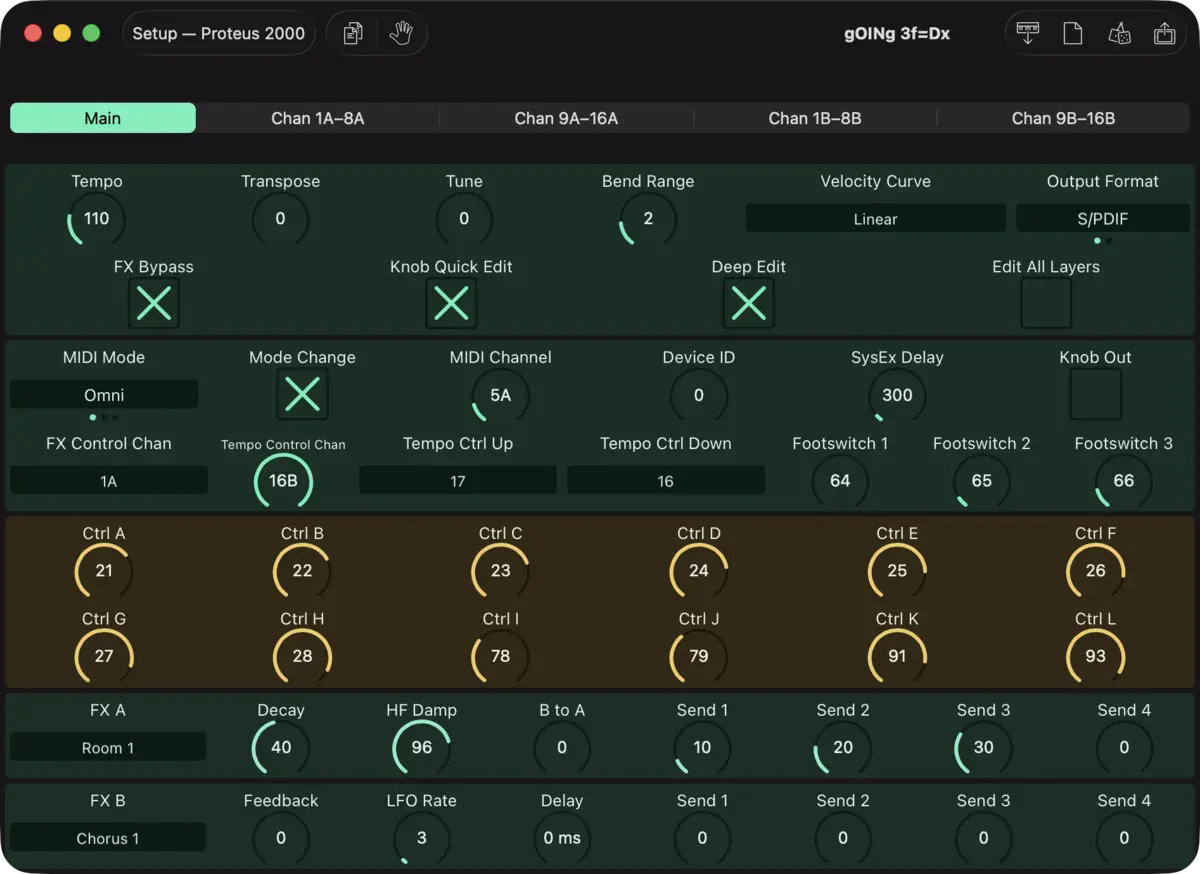Click the B to A knob
The height and width of the screenshot is (874, 1200).
click(x=562, y=748)
